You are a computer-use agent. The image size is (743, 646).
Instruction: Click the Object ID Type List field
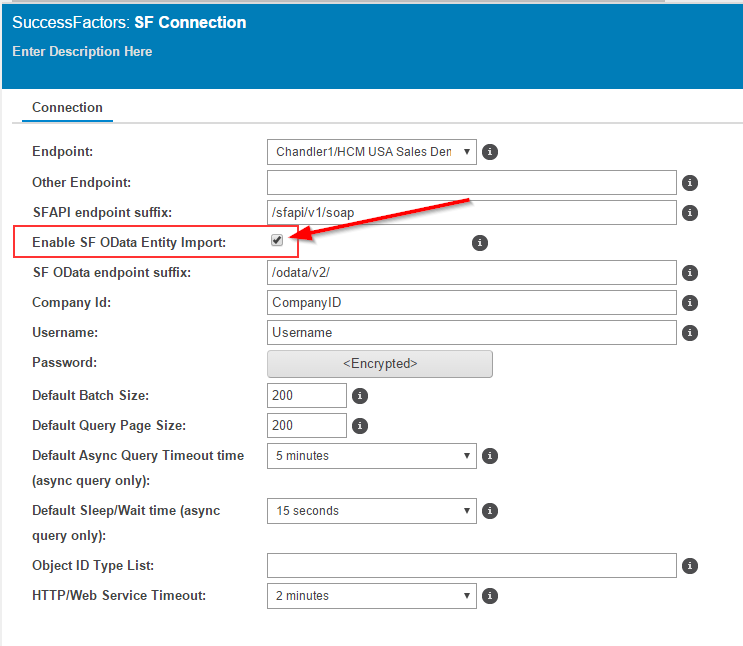pyautogui.click(x=471, y=565)
